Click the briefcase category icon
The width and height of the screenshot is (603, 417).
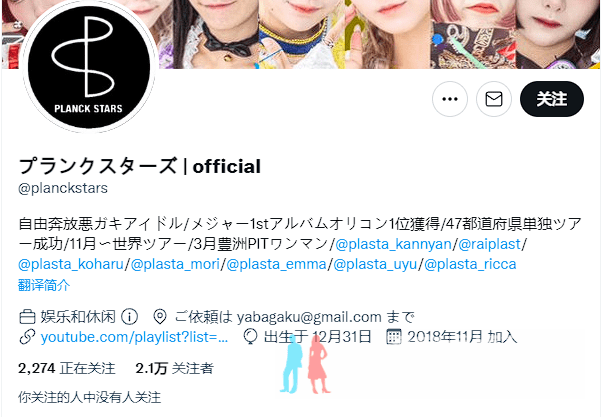[27, 317]
